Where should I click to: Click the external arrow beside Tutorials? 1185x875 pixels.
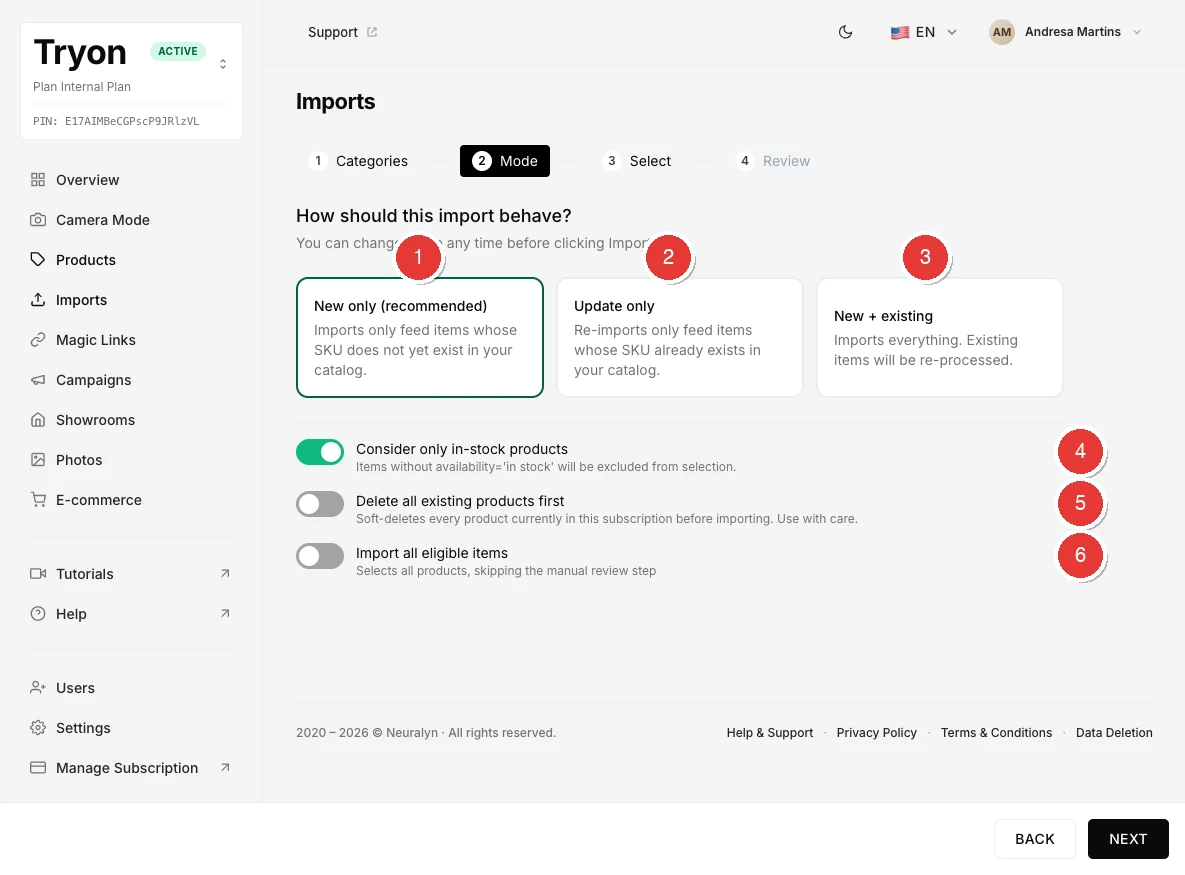[225, 574]
